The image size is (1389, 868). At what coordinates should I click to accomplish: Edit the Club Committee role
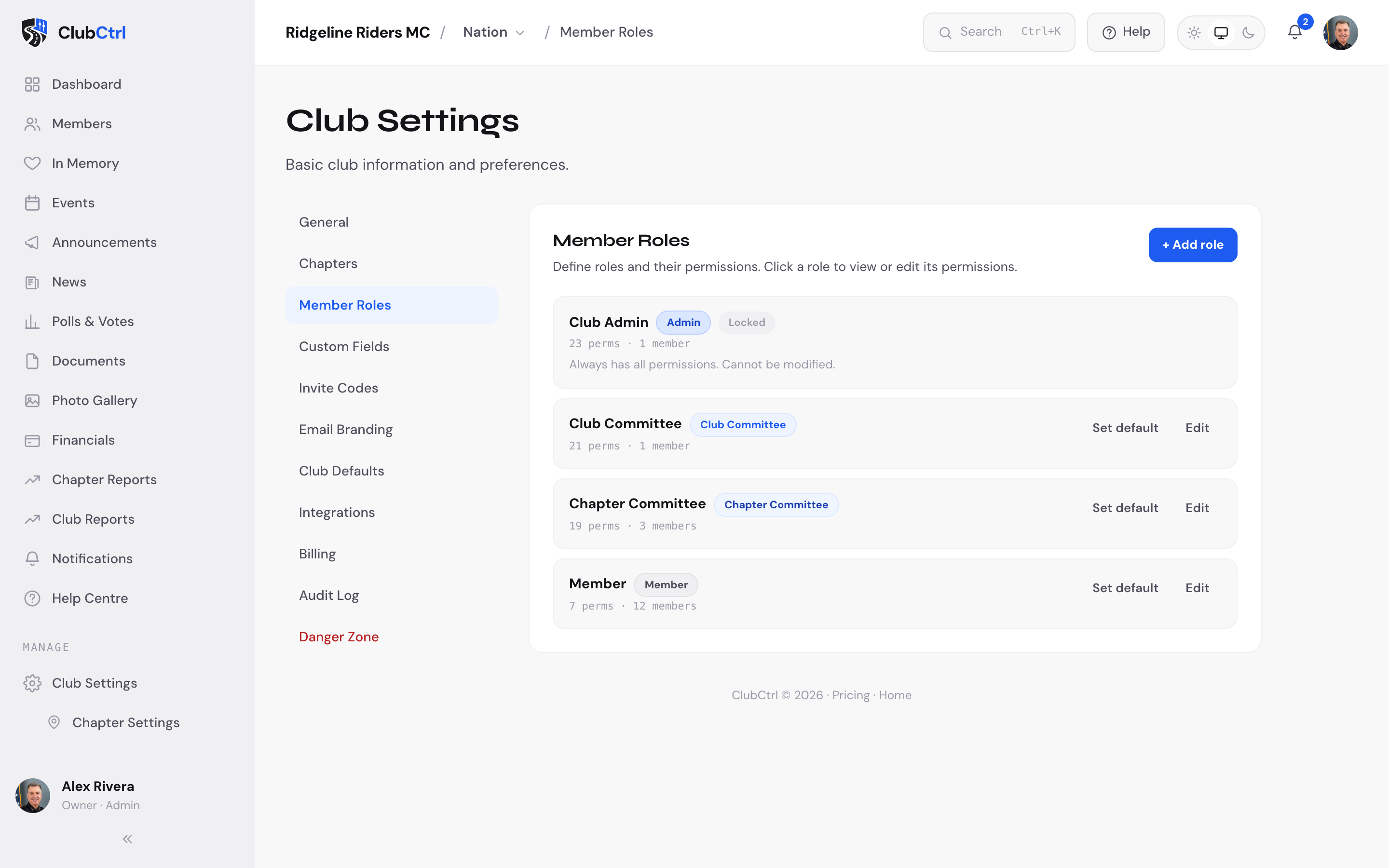1198,428
